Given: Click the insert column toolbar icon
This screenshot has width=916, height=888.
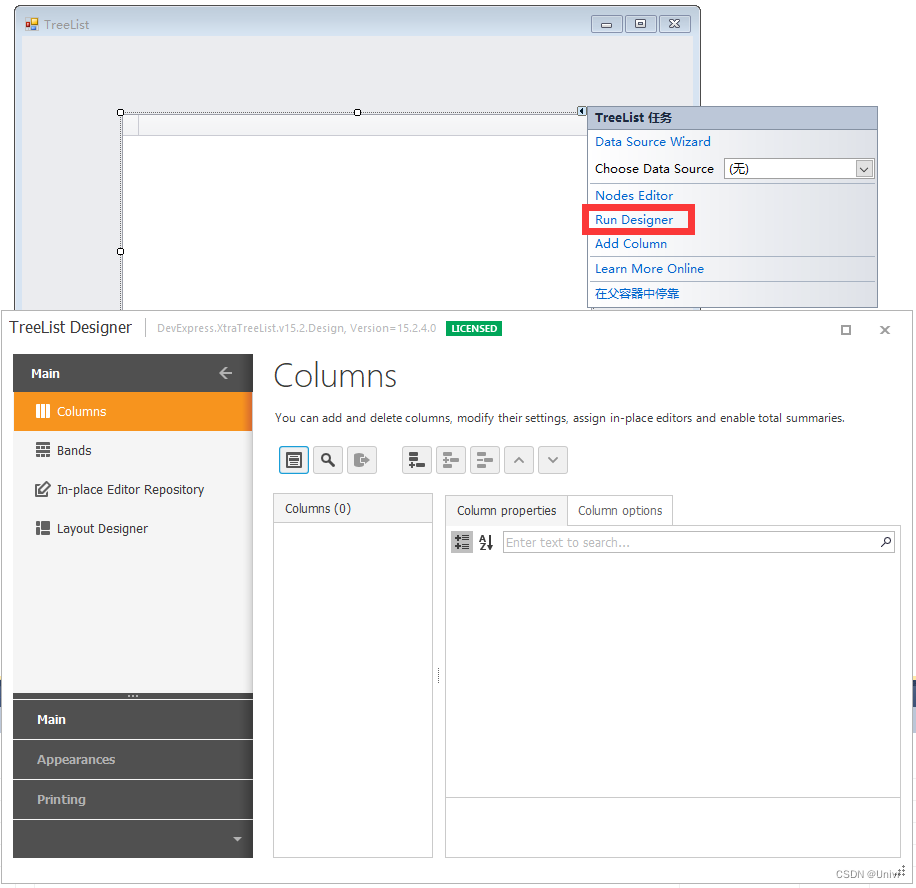Looking at the screenshot, I should click(x=450, y=460).
